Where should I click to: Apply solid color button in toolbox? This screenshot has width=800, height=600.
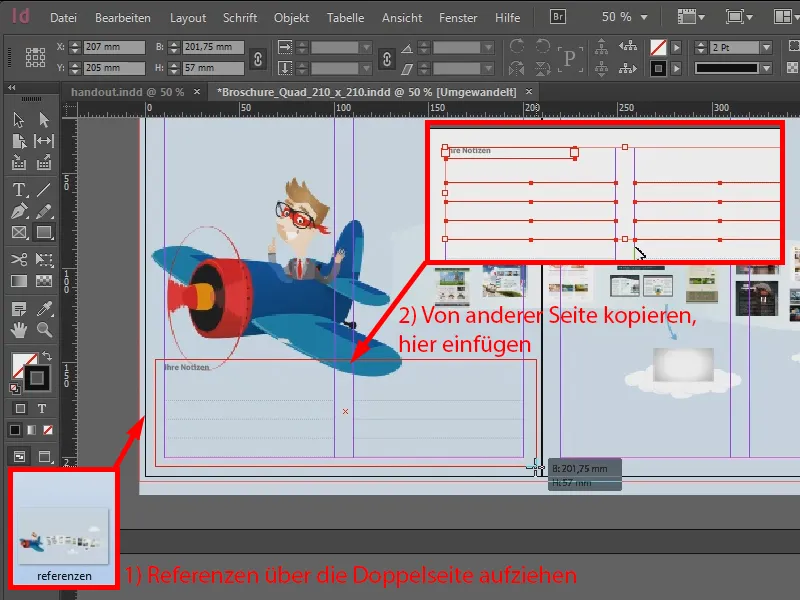coord(15,430)
